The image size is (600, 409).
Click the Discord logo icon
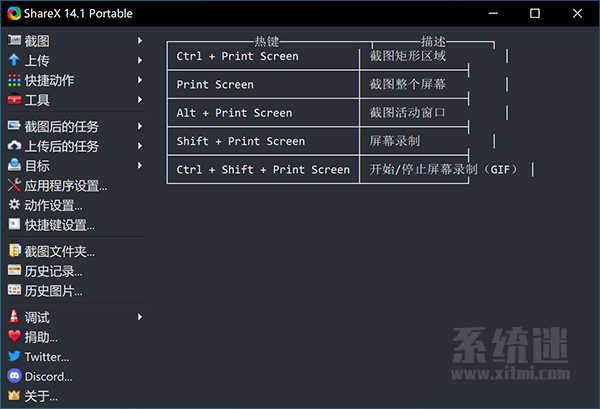click(x=14, y=376)
